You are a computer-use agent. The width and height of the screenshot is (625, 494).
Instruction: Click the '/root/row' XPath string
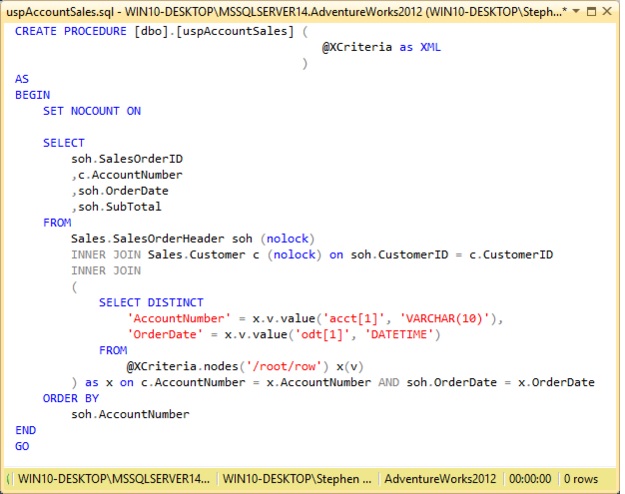tap(284, 366)
